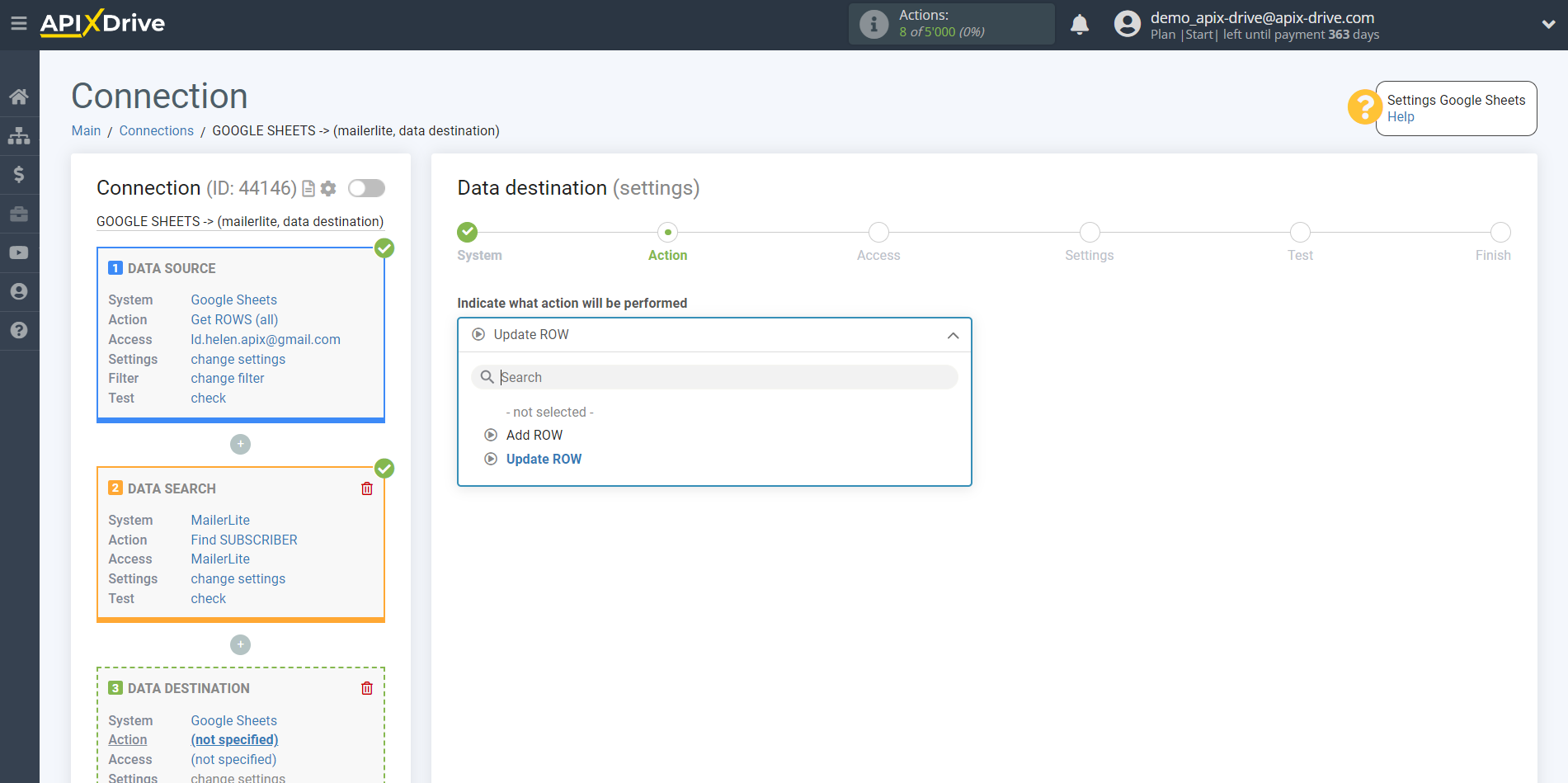Add a block after Data Source
Viewport: 1568px width, 783px height.
point(240,444)
